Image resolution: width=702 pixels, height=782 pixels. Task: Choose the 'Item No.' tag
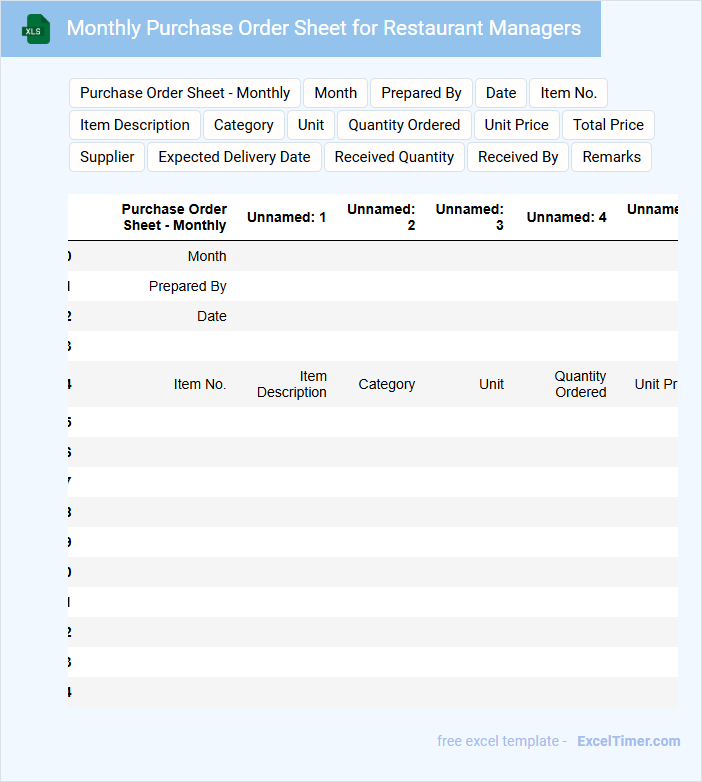[568, 93]
